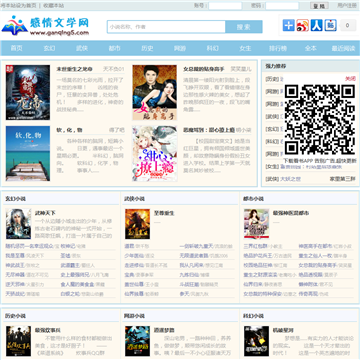Open the 软,化,物 title link
This screenshot has width=360, height=360.
(x=69, y=130)
